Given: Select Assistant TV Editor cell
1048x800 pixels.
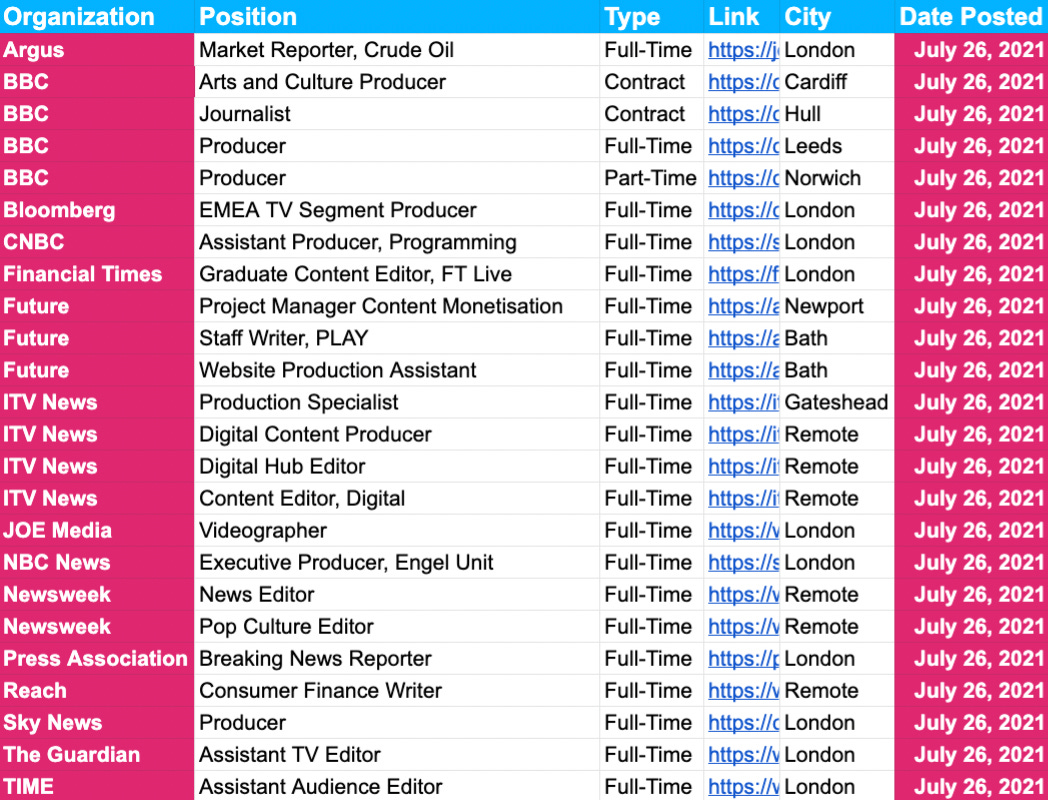Looking at the screenshot, I should [x=397, y=755].
